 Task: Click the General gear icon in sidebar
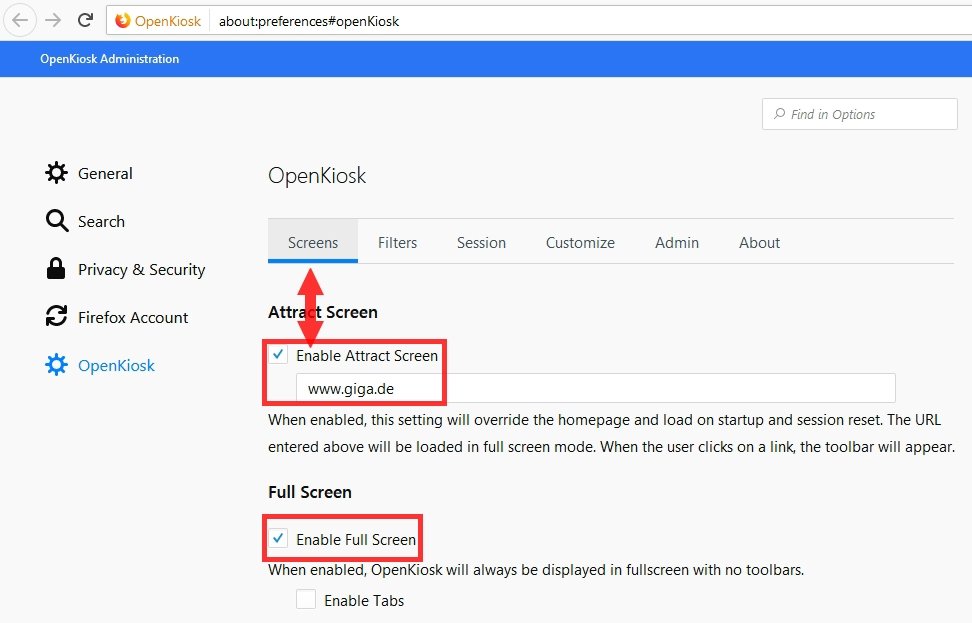[57, 173]
